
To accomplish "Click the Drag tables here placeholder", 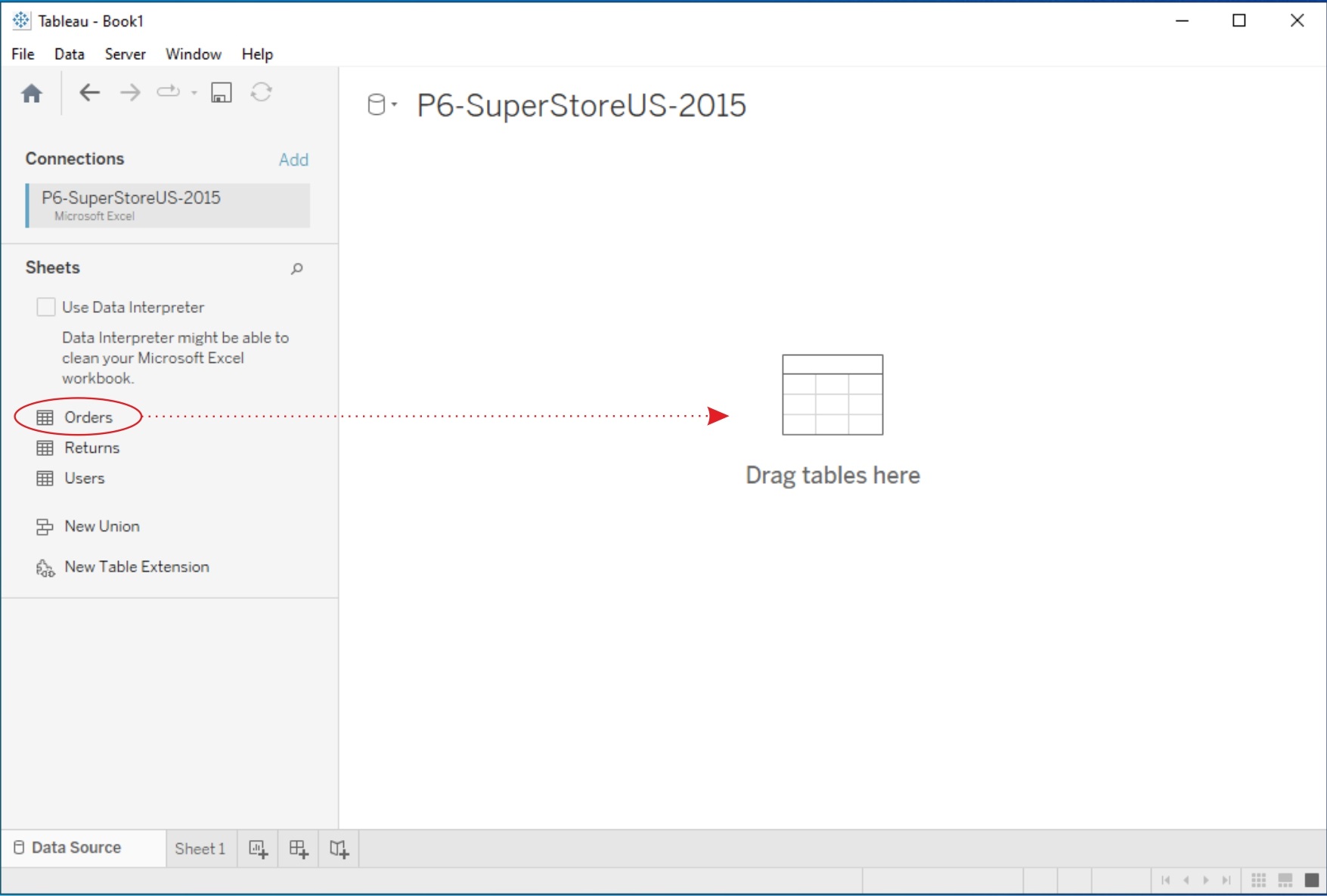I will coord(832,421).
